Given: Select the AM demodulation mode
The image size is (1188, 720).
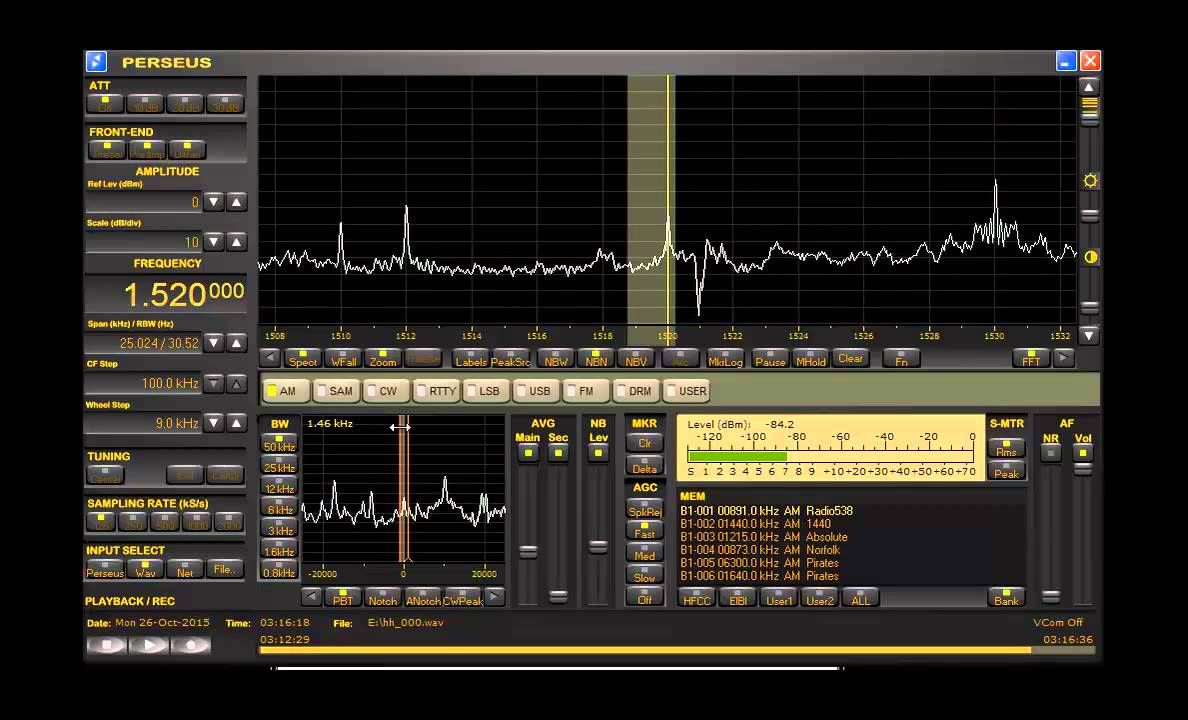Looking at the screenshot, I should 286,391.
